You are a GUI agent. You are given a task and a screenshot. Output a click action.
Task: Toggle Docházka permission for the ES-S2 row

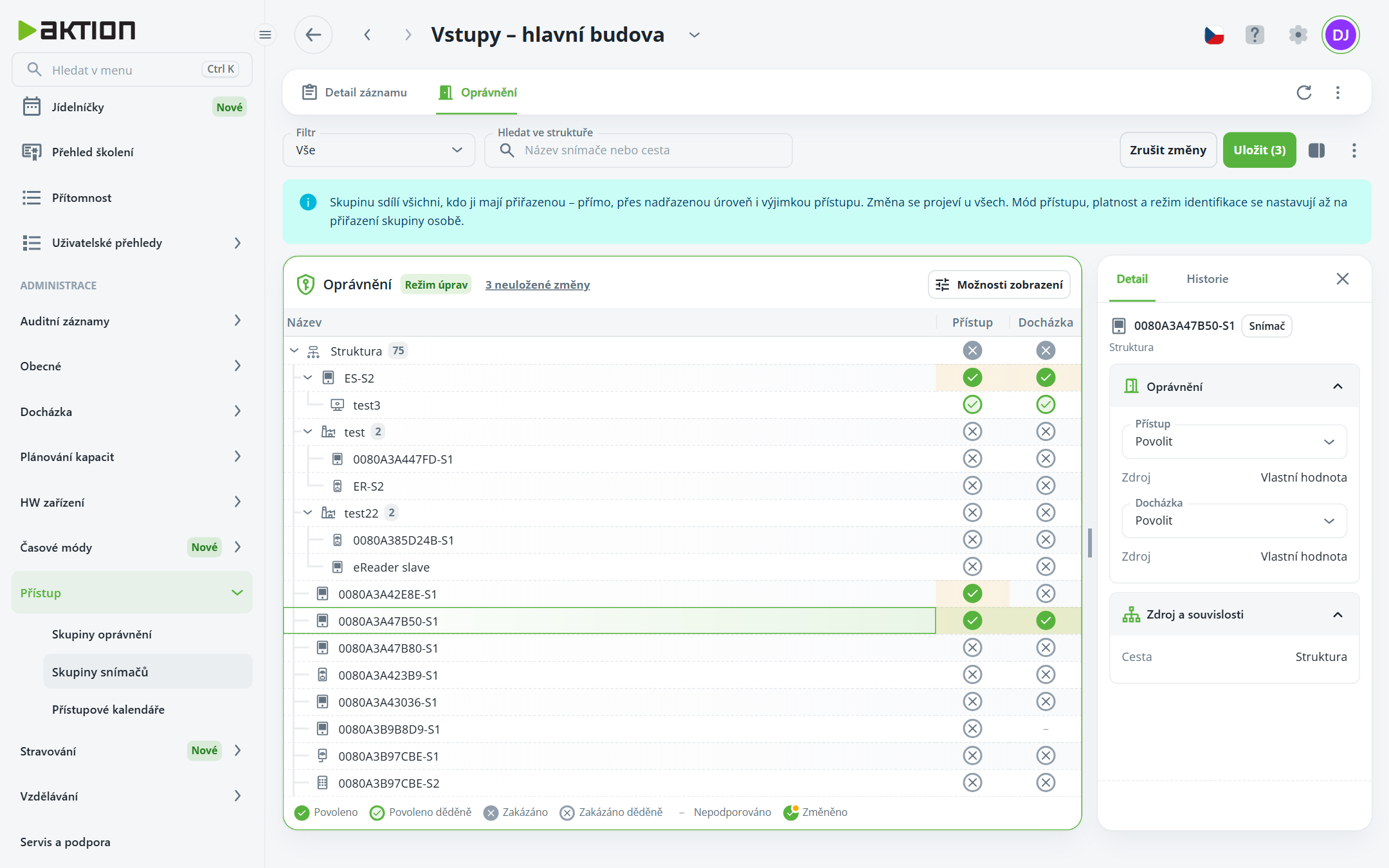pos(1046,377)
